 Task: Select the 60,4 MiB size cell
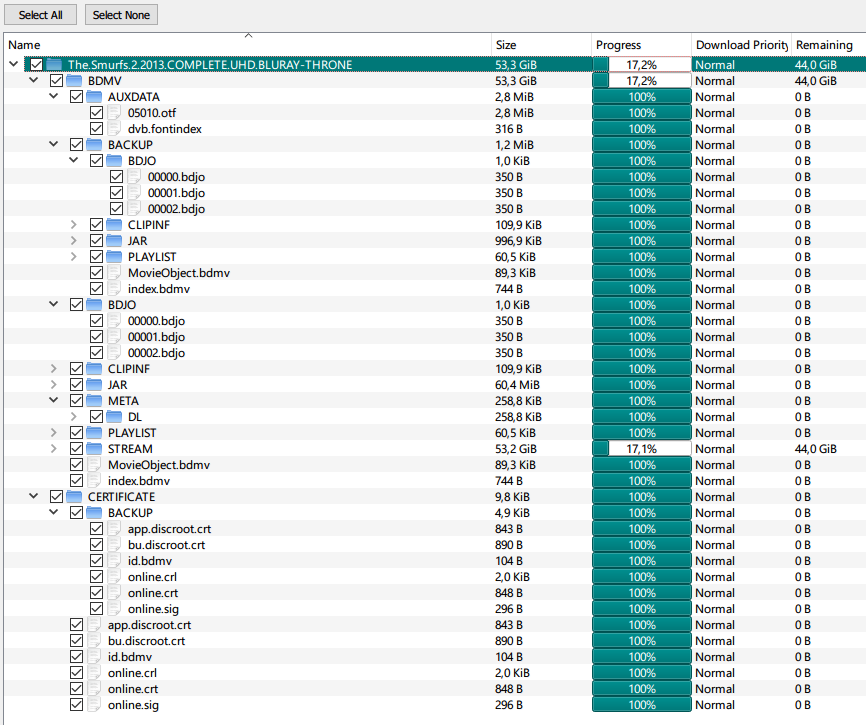point(518,385)
